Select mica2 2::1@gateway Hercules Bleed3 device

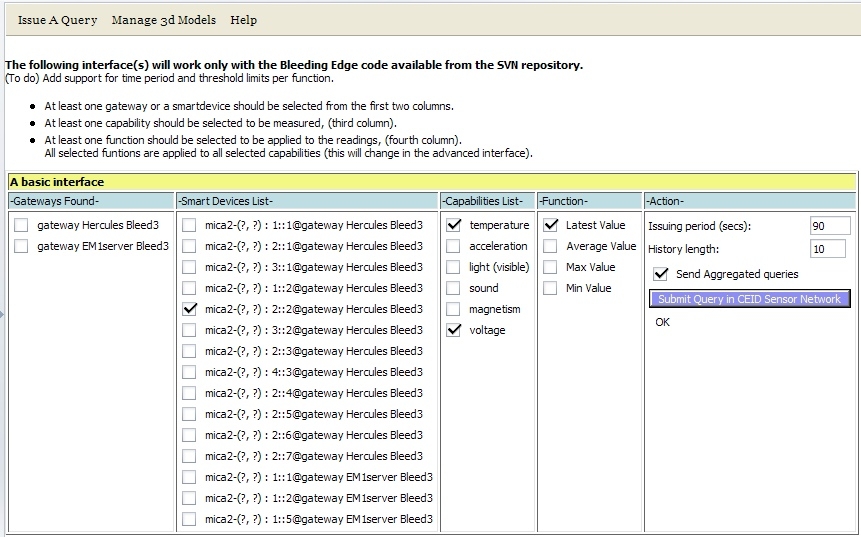click(x=189, y=246)
